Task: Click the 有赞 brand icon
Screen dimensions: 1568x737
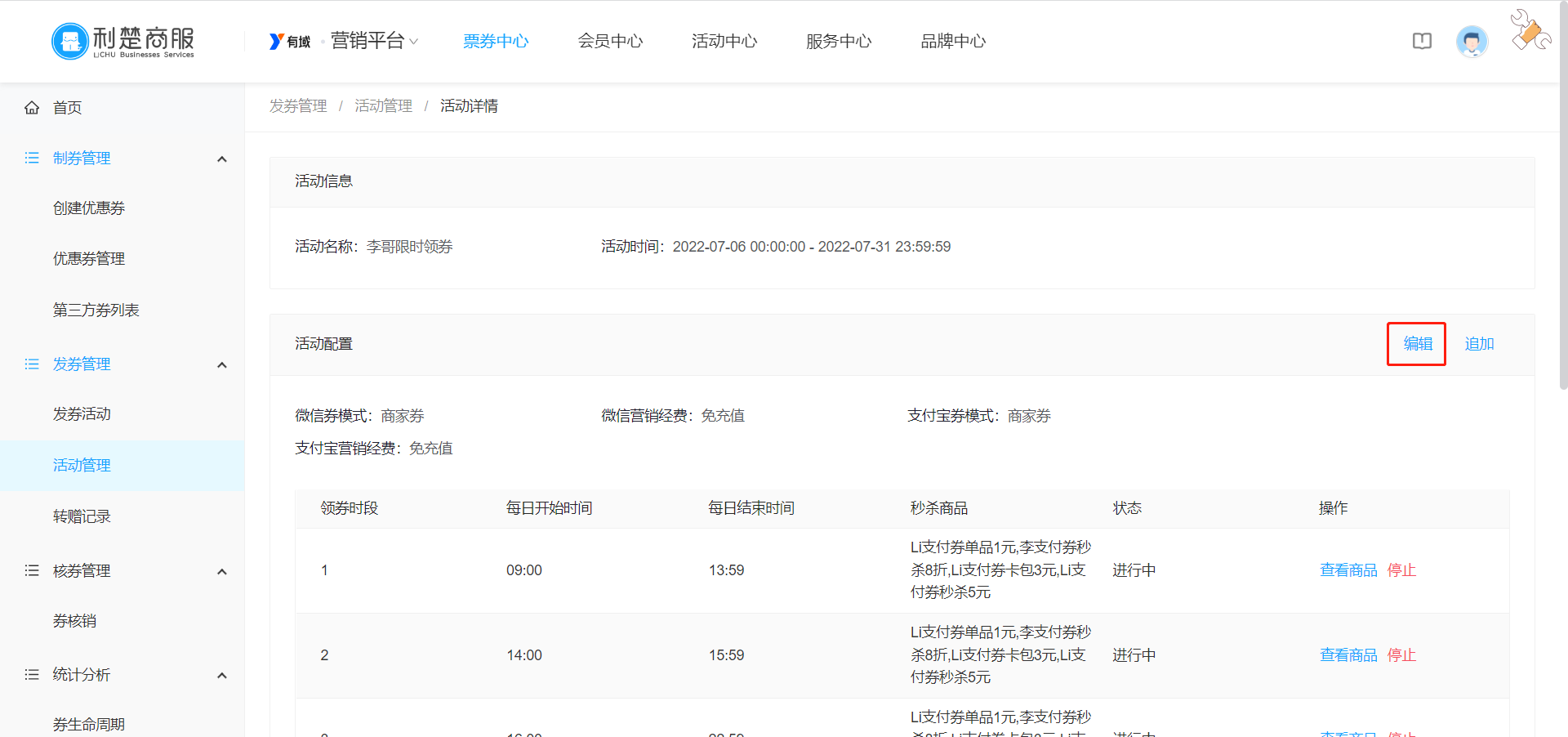Action: [290, 42]
